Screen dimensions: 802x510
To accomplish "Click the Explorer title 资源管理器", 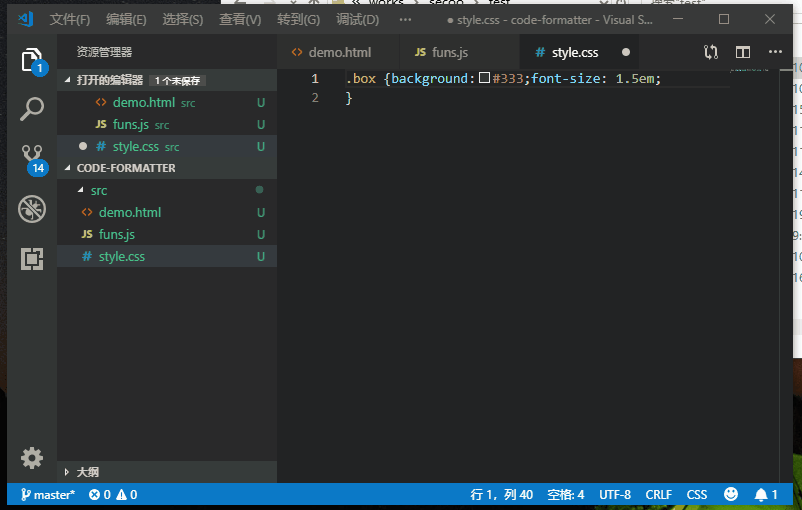I will click(x=104, y=52).
